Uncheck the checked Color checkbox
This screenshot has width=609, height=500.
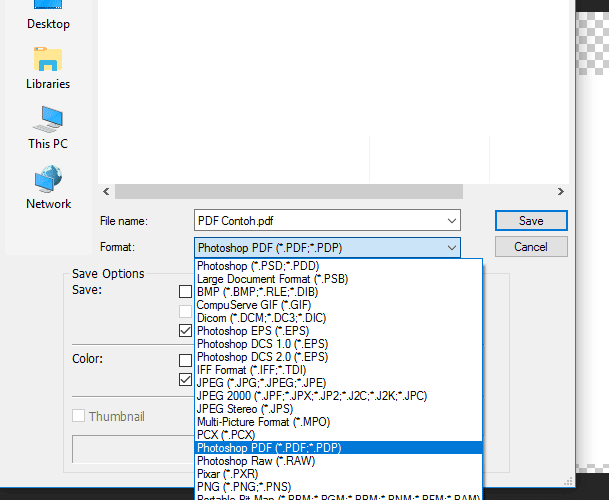tap(185, 380)
